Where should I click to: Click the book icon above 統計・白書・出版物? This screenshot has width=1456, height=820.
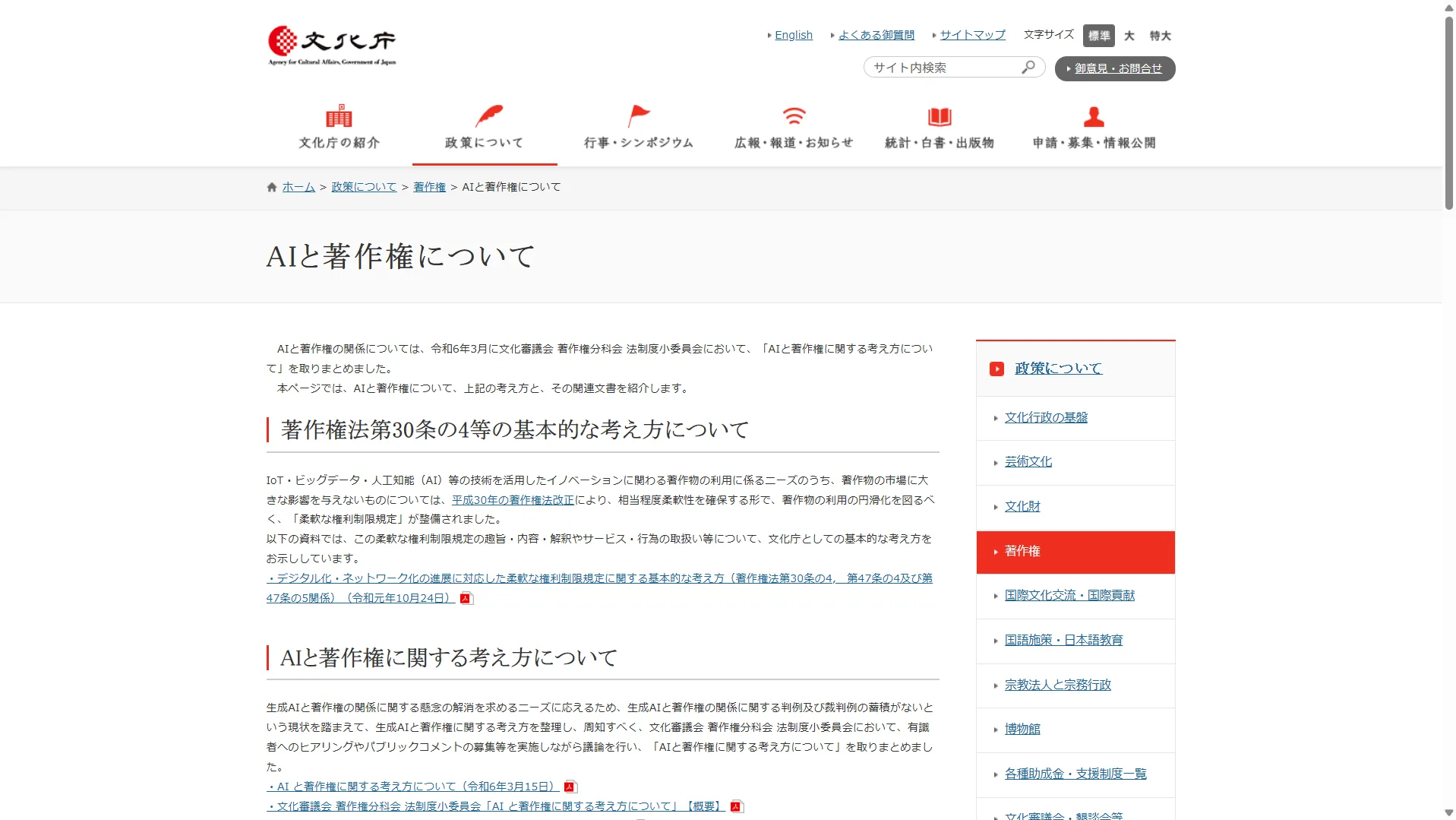pyautogui.click(x=940, y=116)
